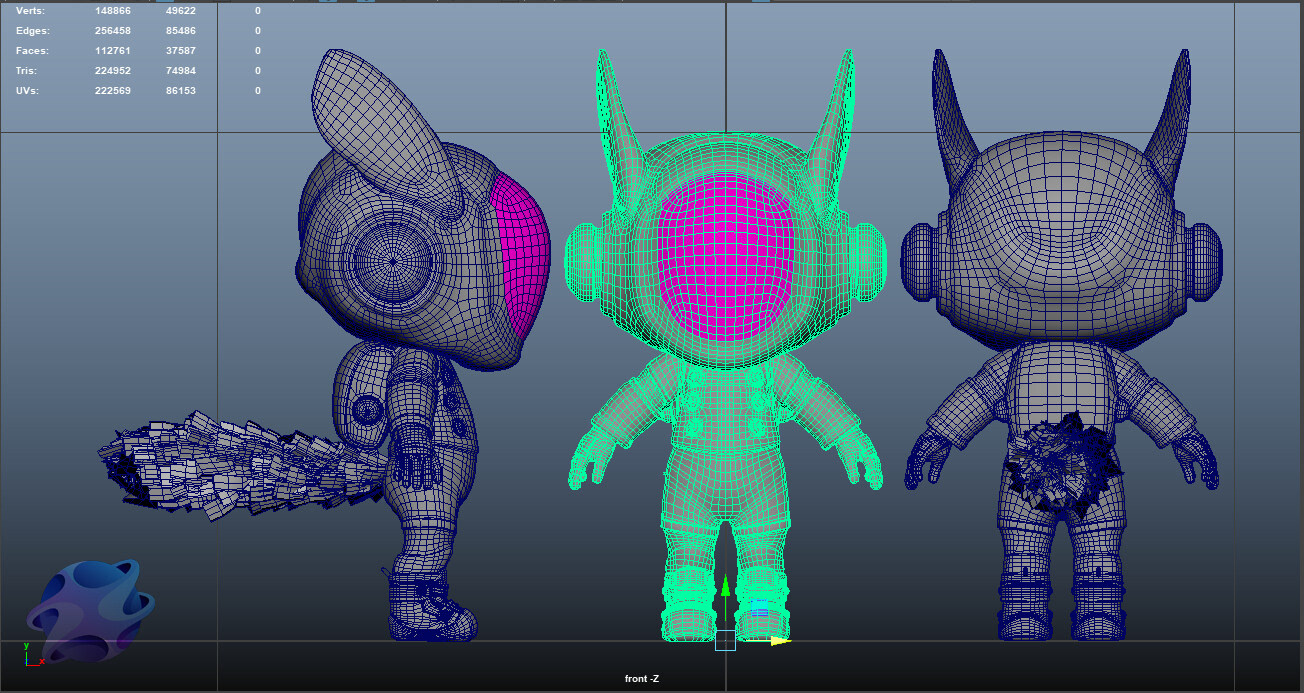The width and height of the screenshot is (1304, 693).
Task: Click the Faces value 112761
Action: pyautogui.click(x=112, y=50)
